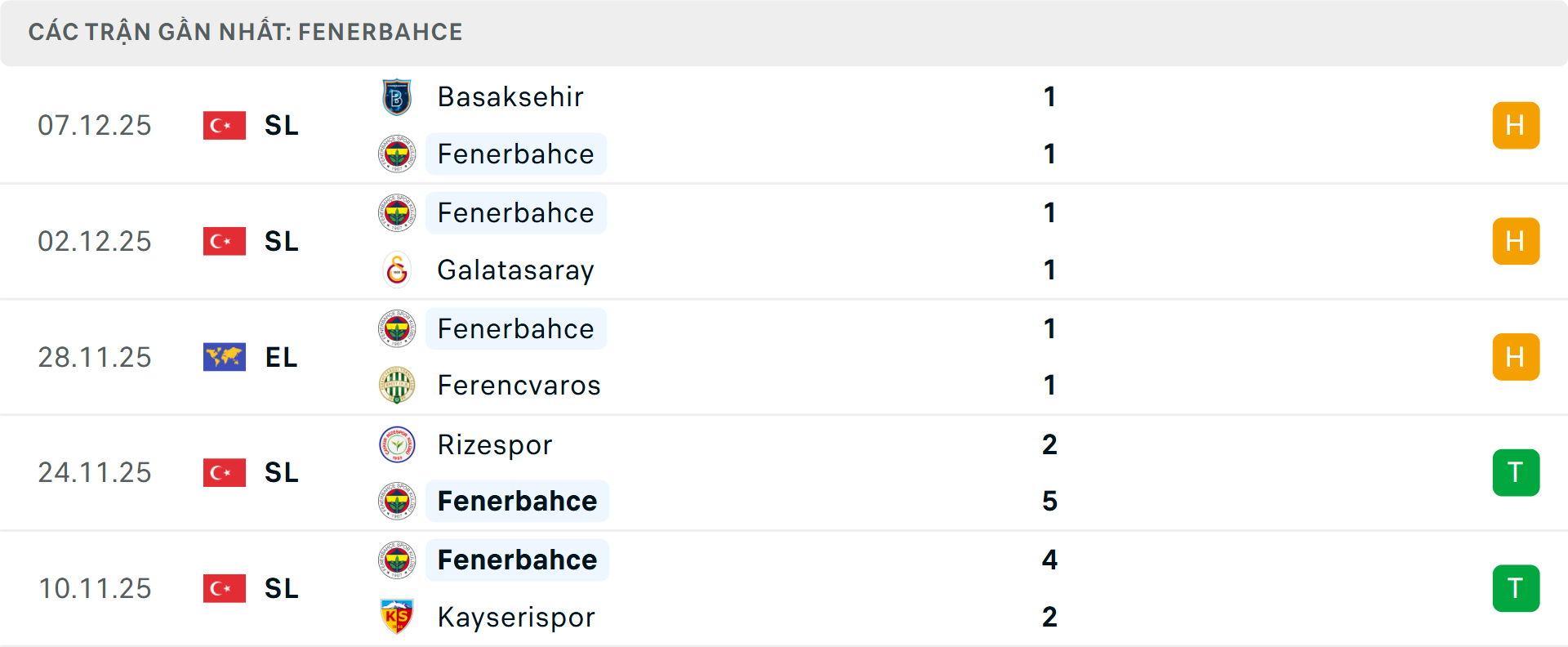Screen dimensions: 1568x647
Task: Click the Basaksehir club crest
Action: click(397, 96)
